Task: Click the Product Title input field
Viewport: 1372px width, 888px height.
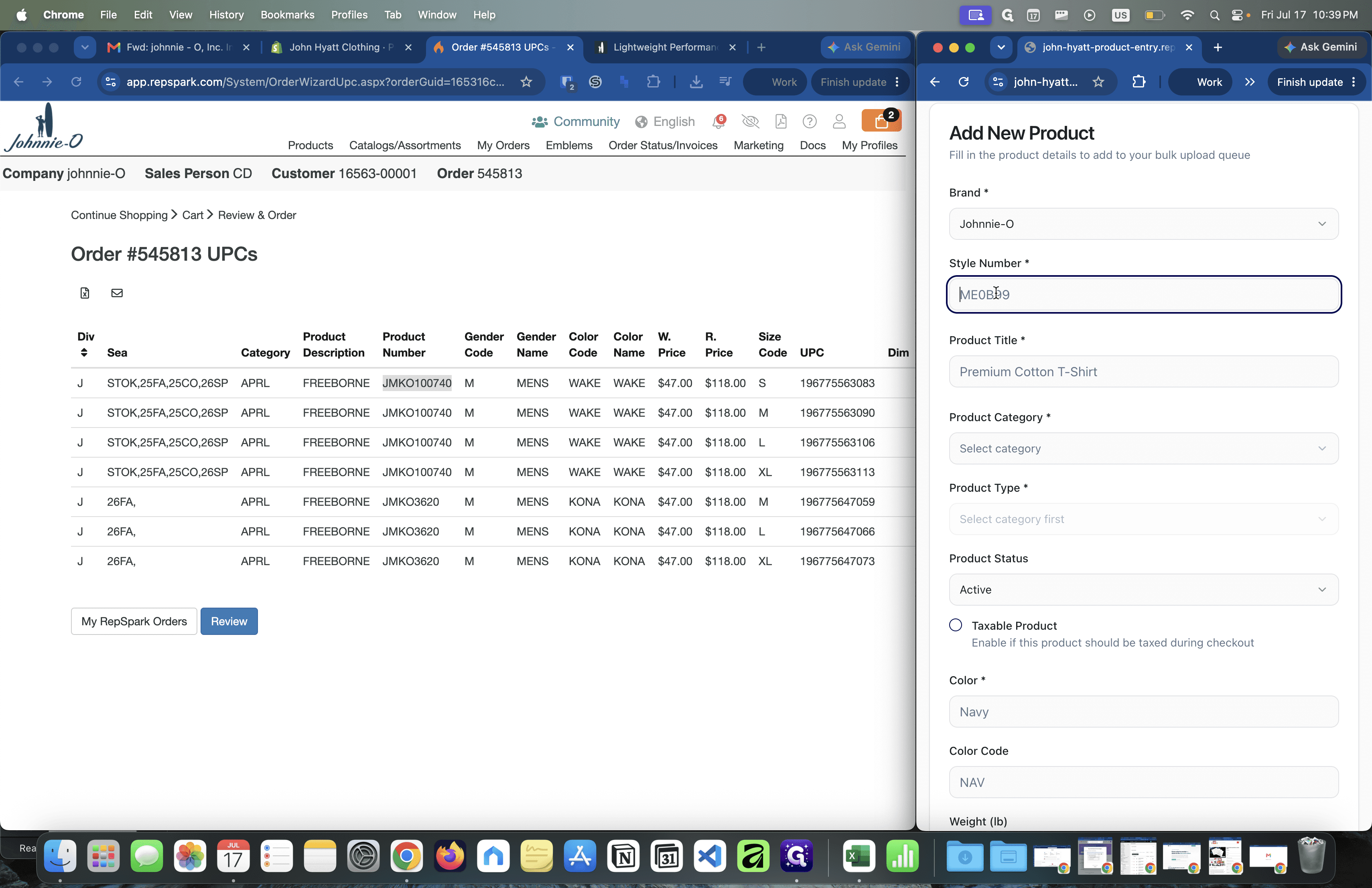Action: (x=1143, y=372)
